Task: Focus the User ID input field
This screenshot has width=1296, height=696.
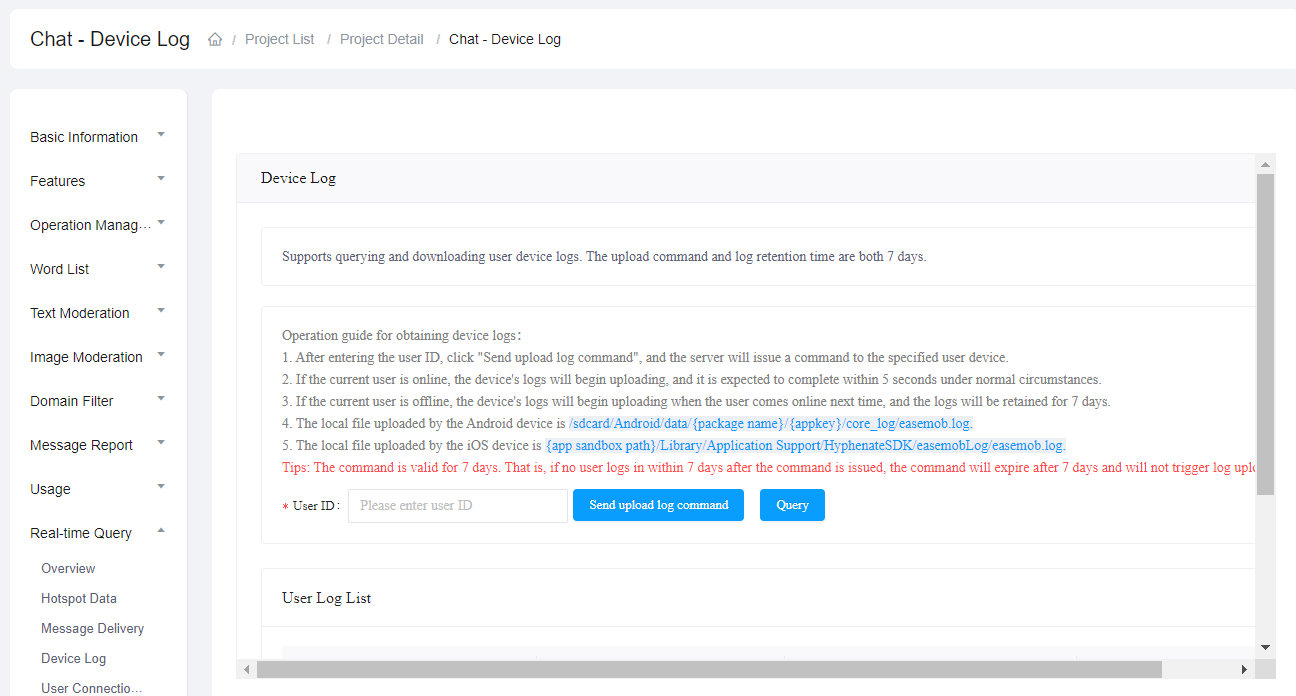Action: point(458,505)
